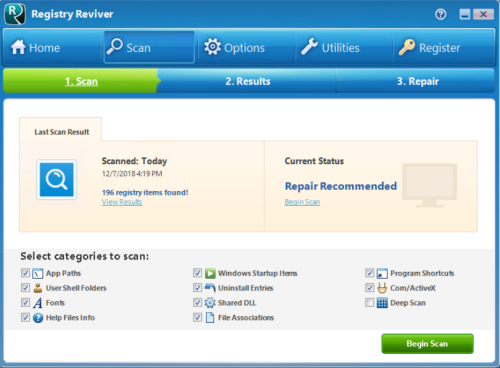Click the Uninstall Entries arrow icon
The image size is (500, 368).
210,288
